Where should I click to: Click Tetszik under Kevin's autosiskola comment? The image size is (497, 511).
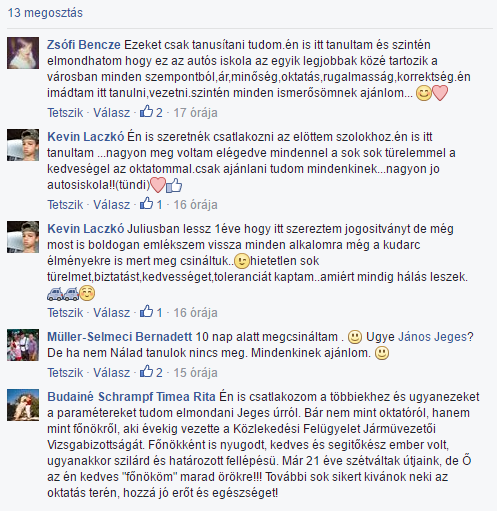(x=65, y=205)
